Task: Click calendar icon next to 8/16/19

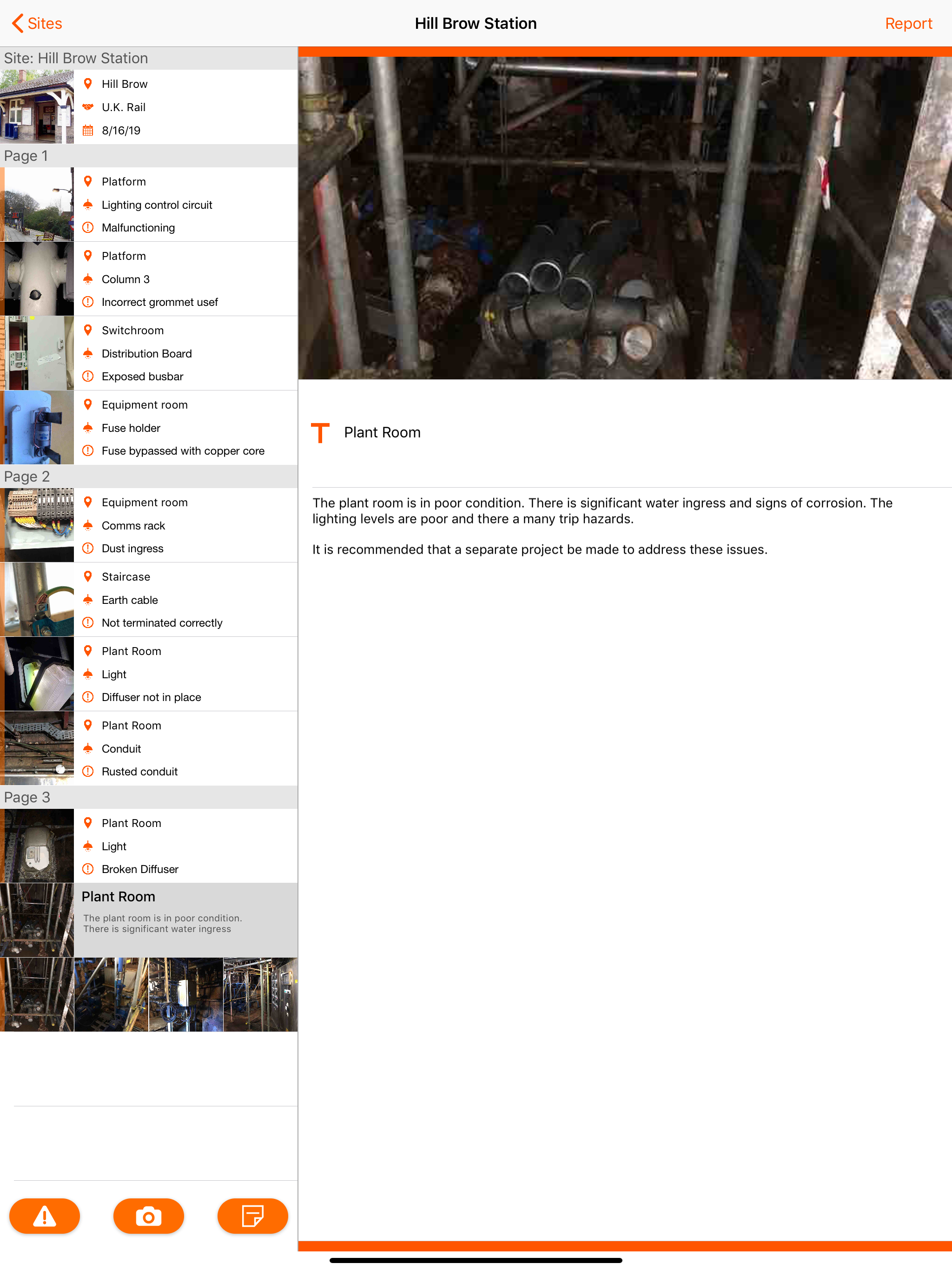Action: click(88, 130)
